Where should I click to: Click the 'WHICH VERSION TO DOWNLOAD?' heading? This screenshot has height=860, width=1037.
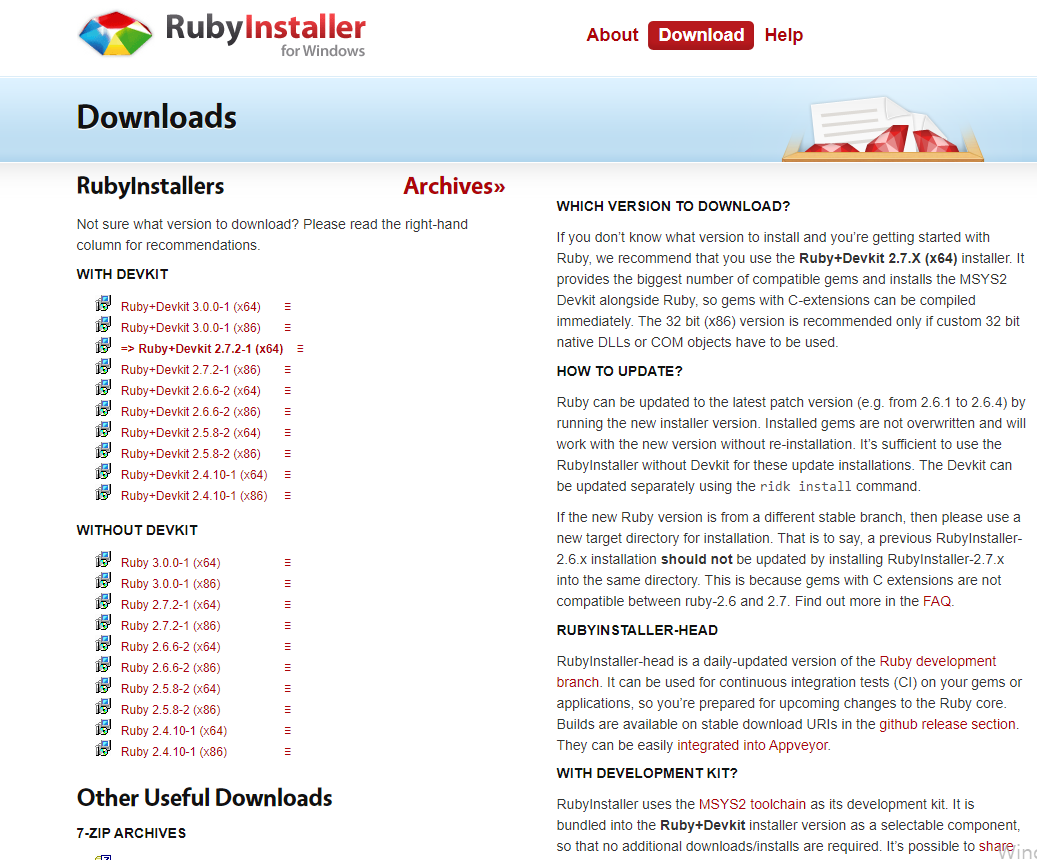click(673, 206)
